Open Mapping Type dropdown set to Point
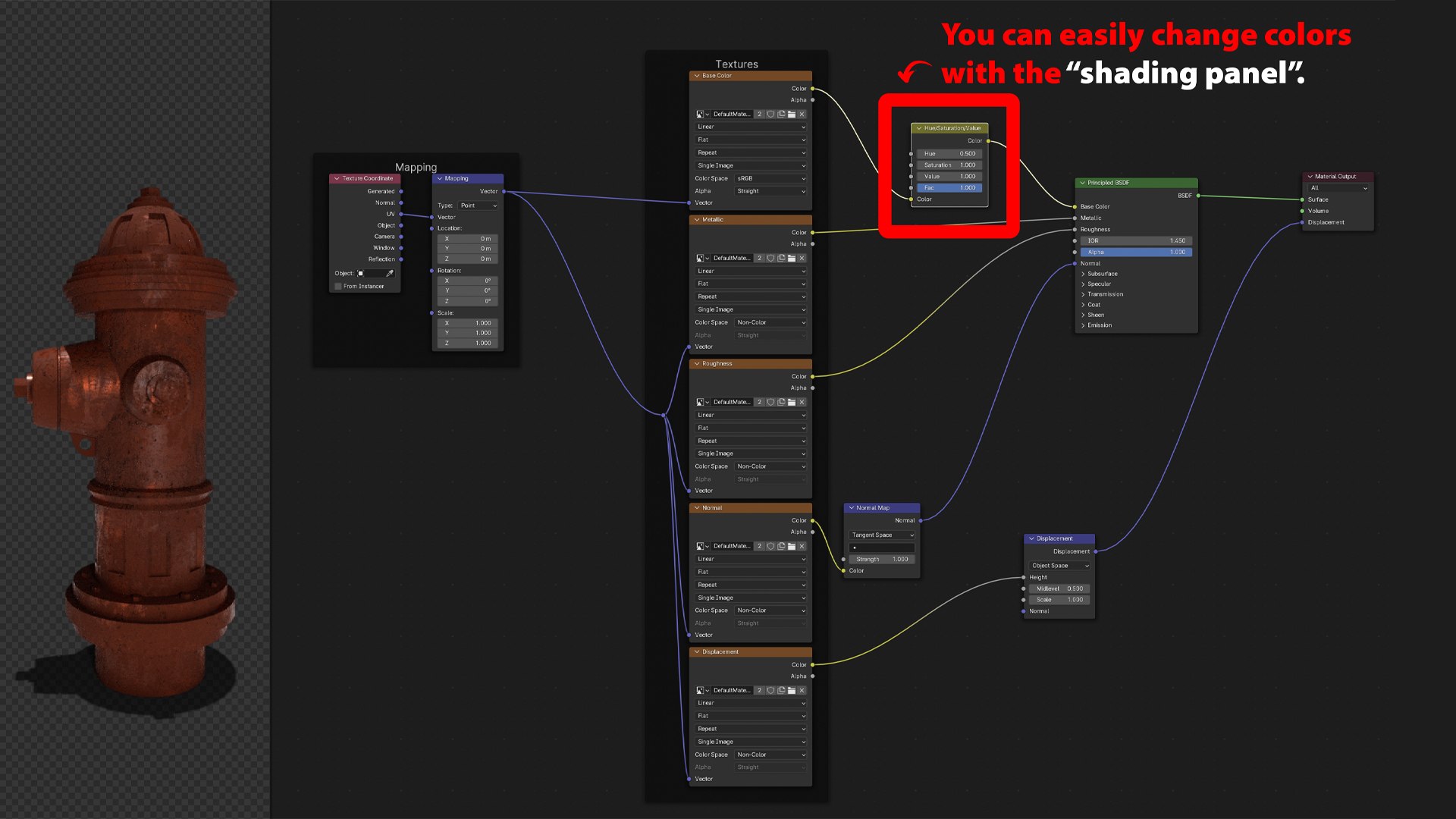 coord(478,206)
